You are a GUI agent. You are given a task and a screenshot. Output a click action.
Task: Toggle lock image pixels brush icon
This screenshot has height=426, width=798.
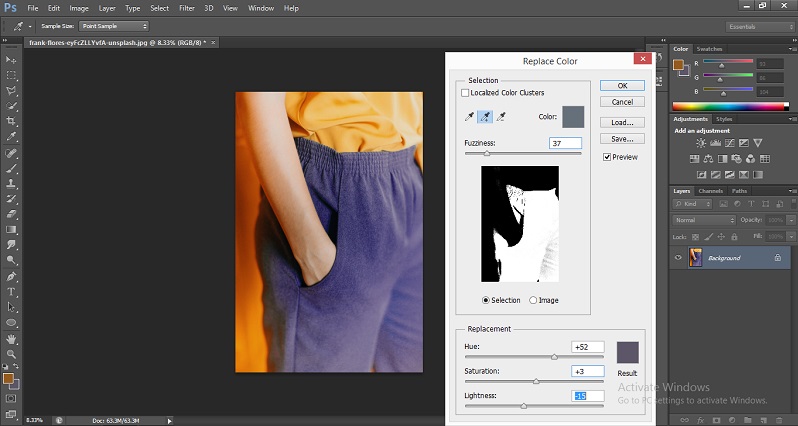click(x=708, y=237)
